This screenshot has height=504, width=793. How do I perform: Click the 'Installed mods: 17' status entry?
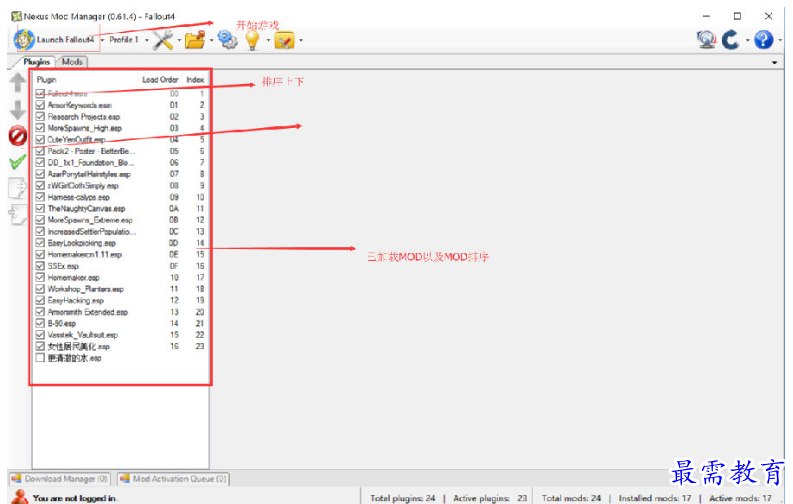[654, 498]
